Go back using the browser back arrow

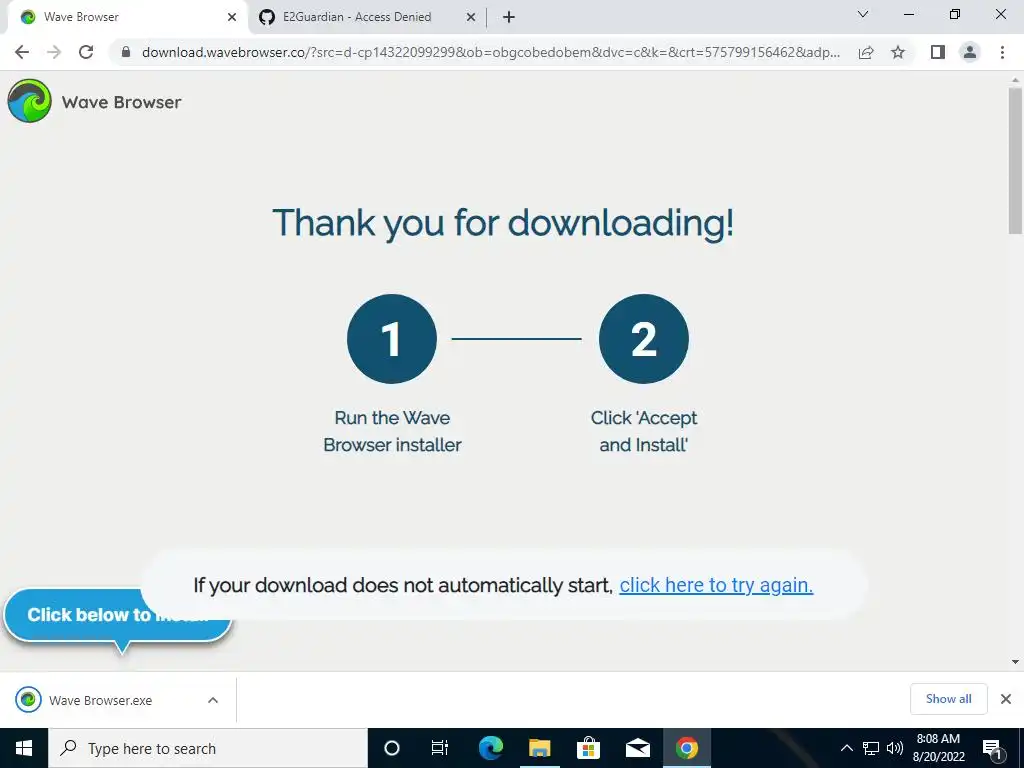coord(22,52)
